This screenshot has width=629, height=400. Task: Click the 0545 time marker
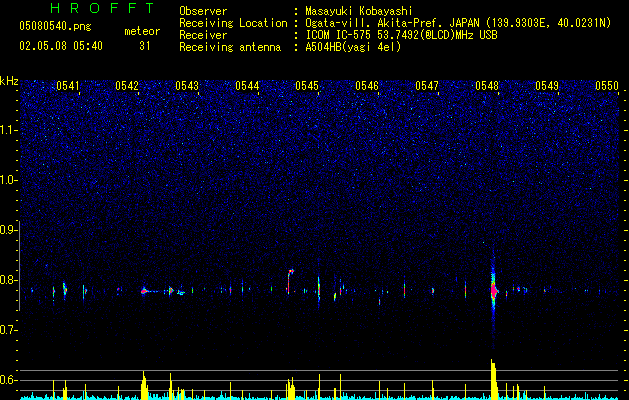307,86
